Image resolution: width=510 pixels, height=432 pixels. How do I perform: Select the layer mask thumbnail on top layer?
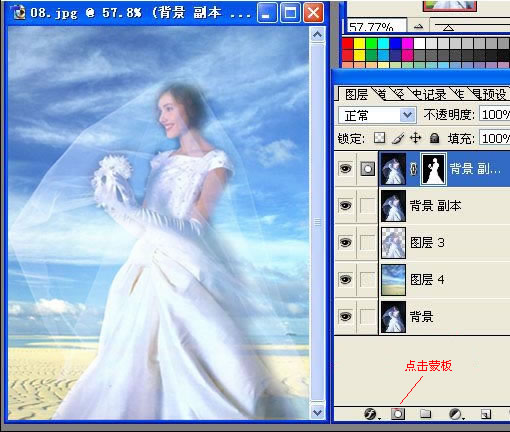(433, 169)
